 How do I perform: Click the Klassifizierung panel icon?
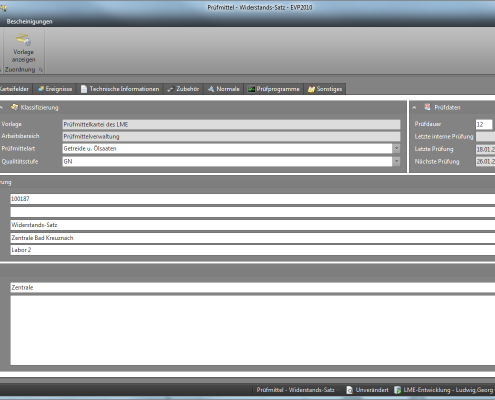(x=14, y=107)
